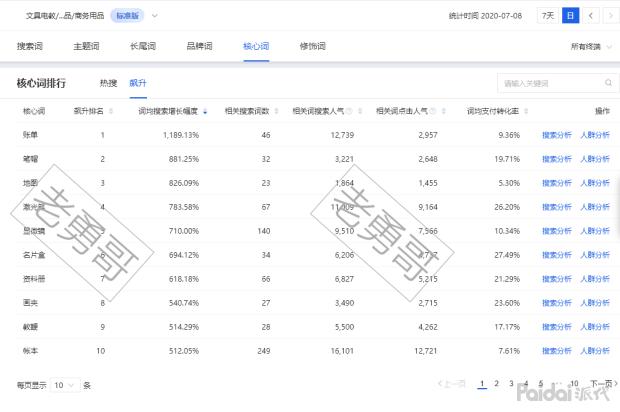Sort by 相关搜索词数 arrow icon
620x412 pixels.
pyautogui.click(x=276, y=111)
